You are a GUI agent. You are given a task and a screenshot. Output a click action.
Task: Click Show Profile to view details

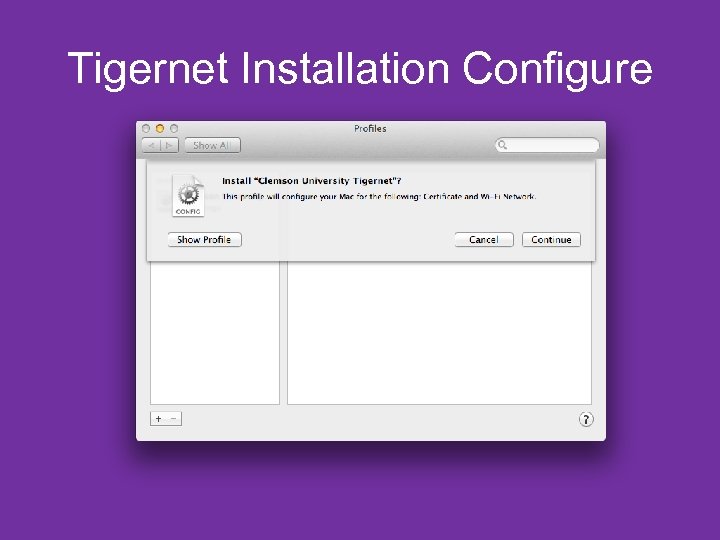[204, 240]
